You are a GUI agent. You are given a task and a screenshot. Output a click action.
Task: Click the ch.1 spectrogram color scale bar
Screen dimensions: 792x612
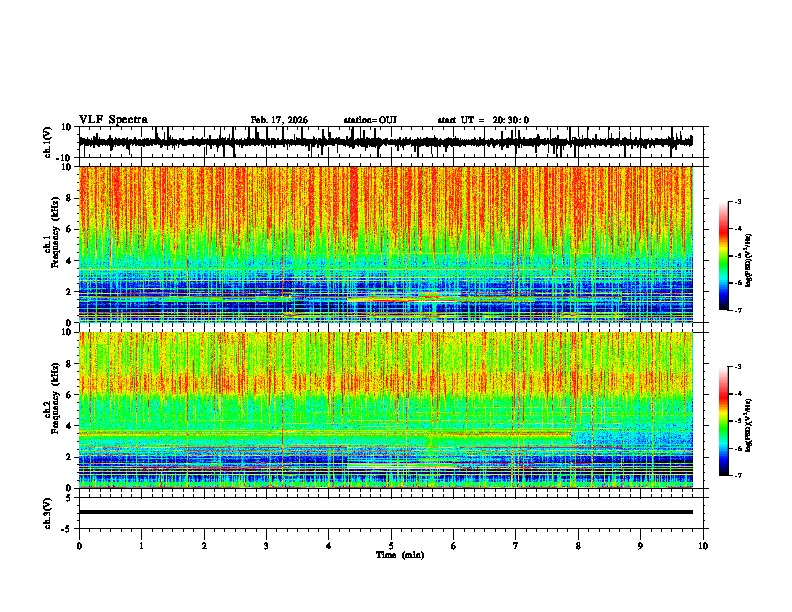click(x=724, y=256)
